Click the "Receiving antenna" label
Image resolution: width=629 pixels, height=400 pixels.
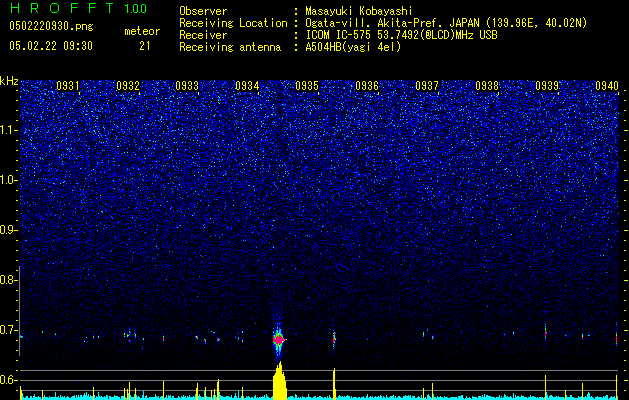coord(230,47)
